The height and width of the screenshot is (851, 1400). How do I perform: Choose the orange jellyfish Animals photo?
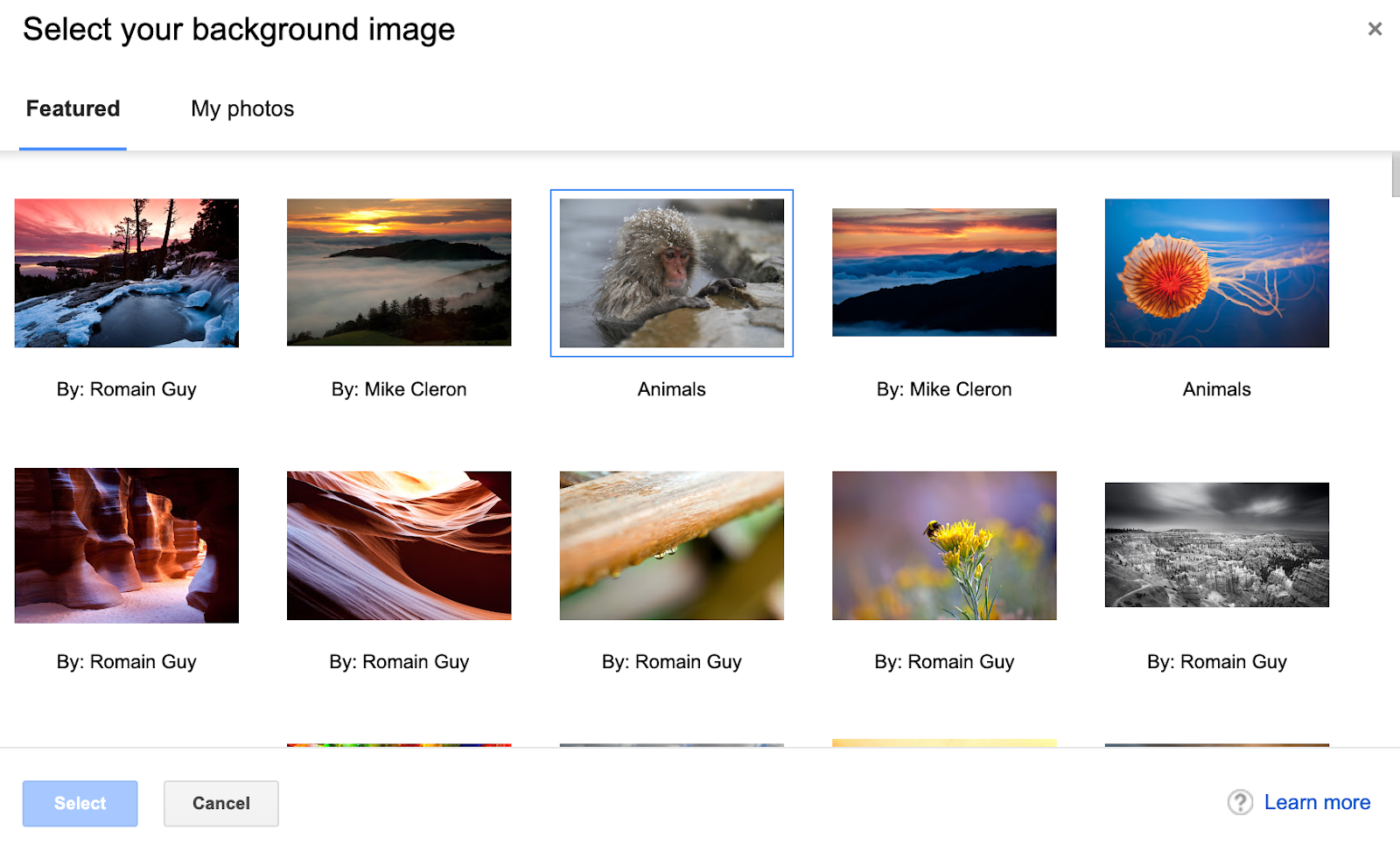[1215, 273]
